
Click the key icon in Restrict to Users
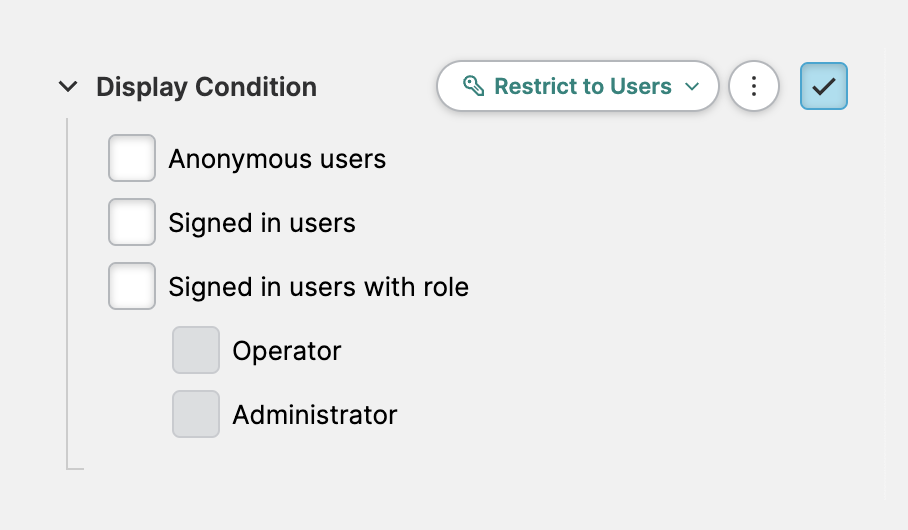[x=474, y=86]
